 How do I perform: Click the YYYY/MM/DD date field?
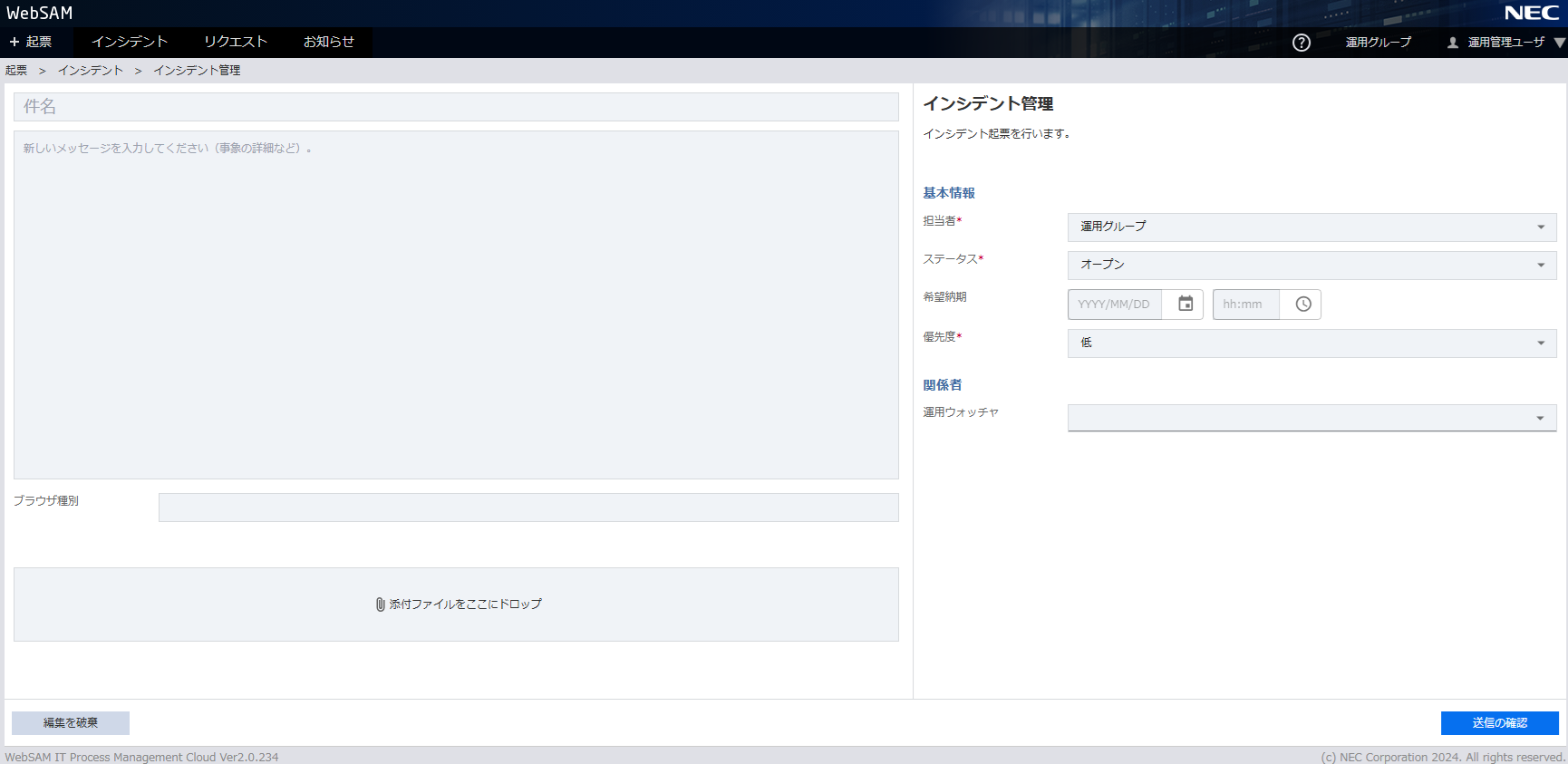1115,305
